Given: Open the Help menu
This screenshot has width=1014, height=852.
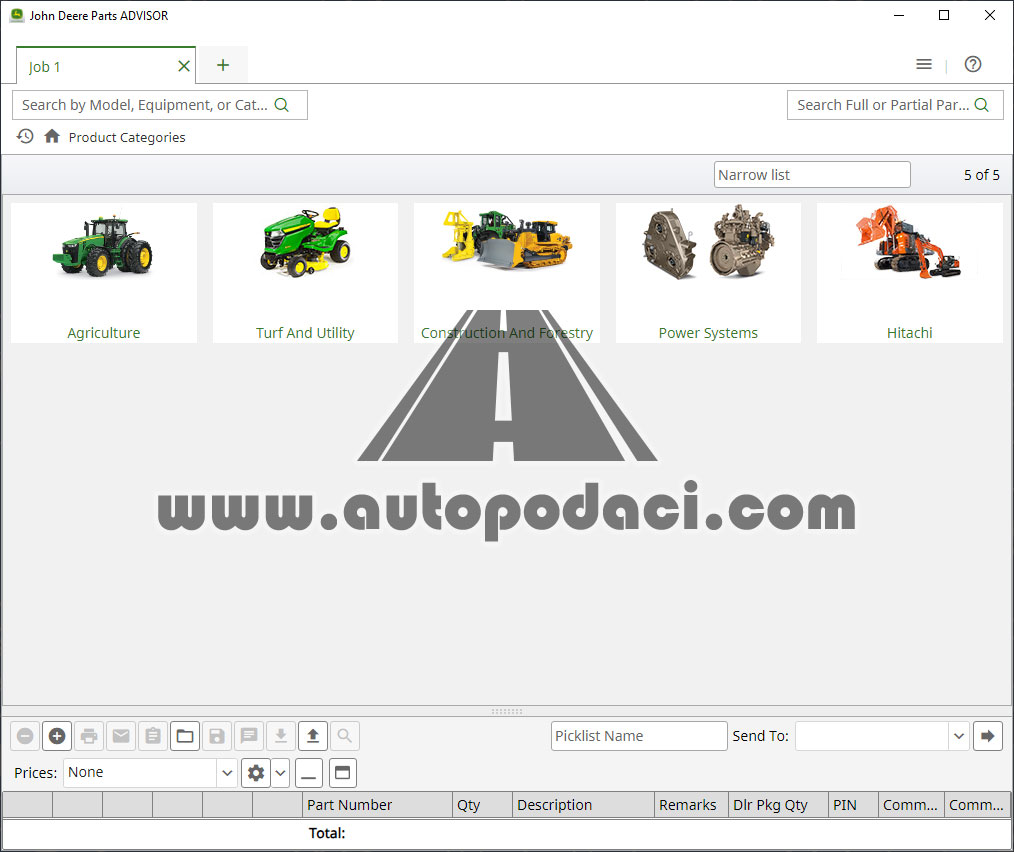Looking at the screenshot, I should click(972, 63).
